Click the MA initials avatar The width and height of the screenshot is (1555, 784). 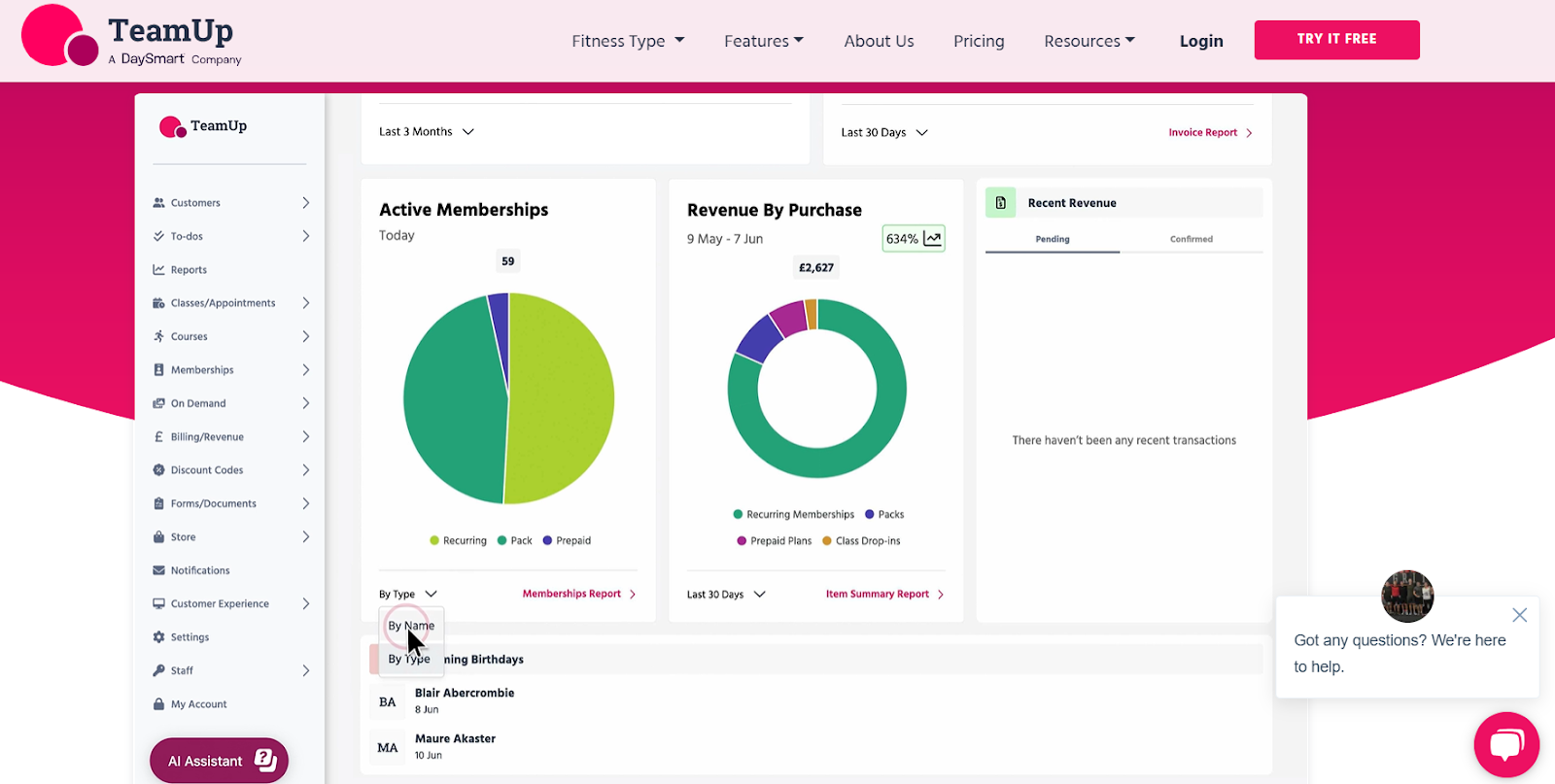click(388, 748)
